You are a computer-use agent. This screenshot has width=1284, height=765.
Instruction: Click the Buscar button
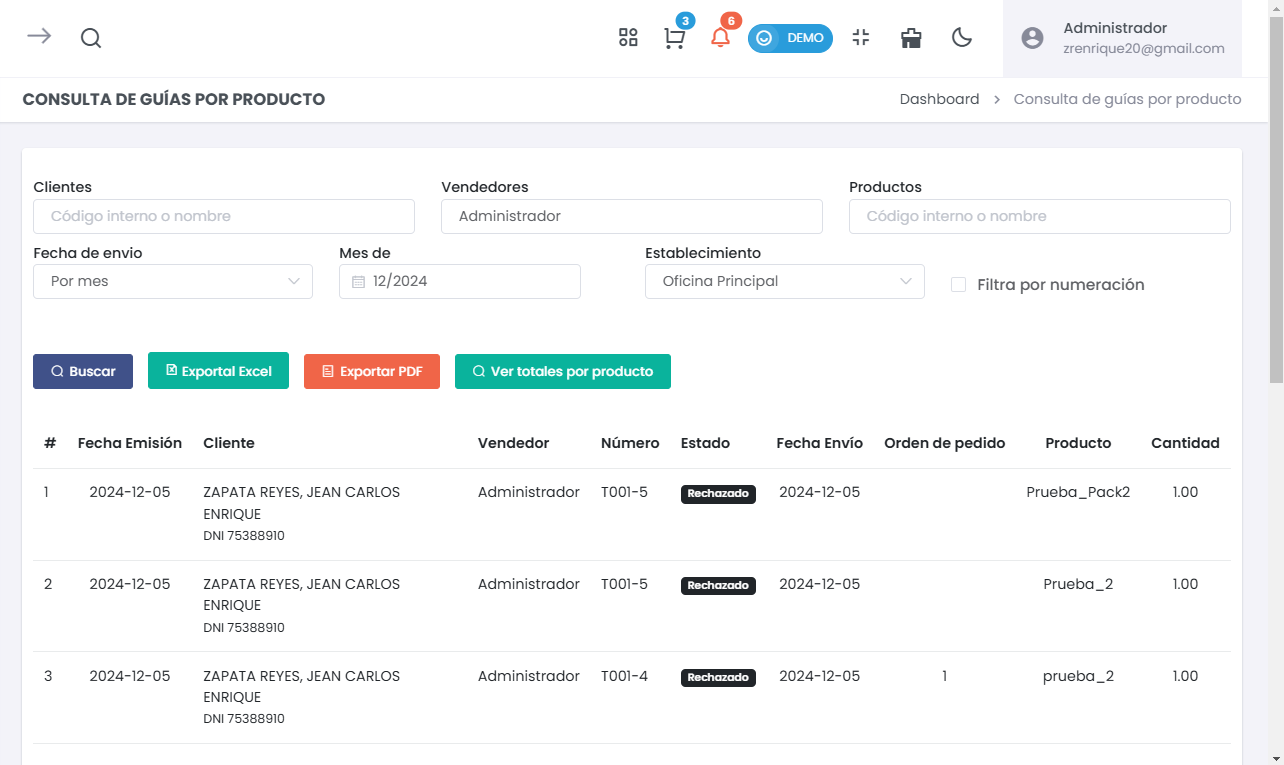click(83, 371)
